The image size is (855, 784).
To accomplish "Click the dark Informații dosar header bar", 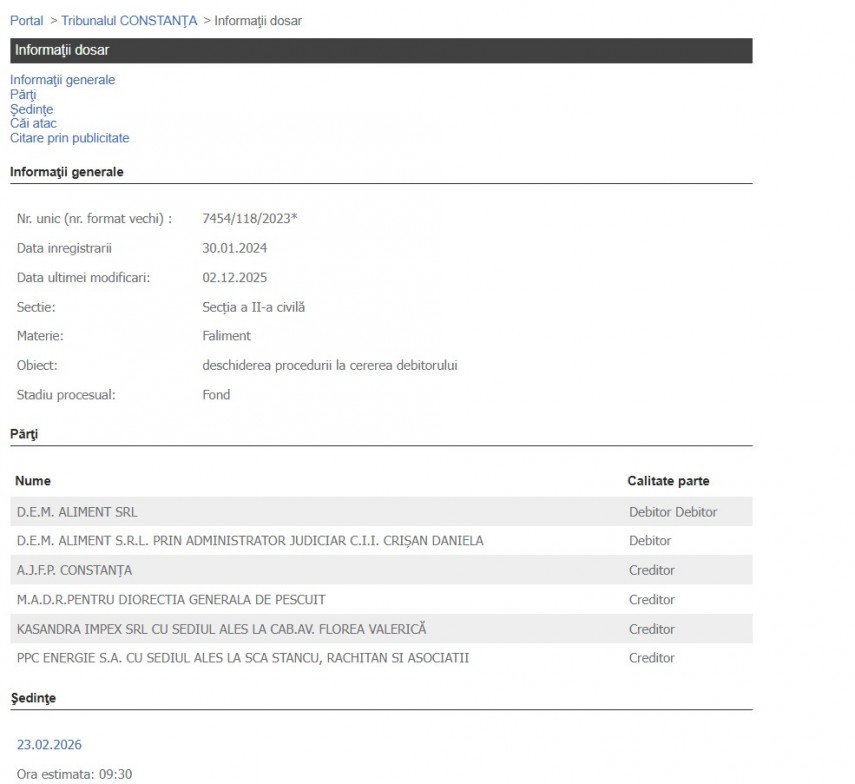I will point(380,51).
